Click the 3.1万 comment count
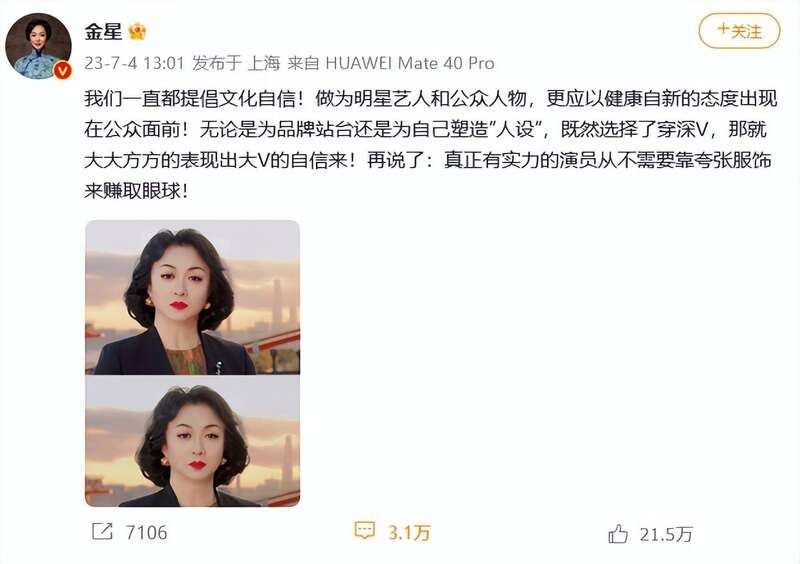The image size is (800, 564). (409, 532)
